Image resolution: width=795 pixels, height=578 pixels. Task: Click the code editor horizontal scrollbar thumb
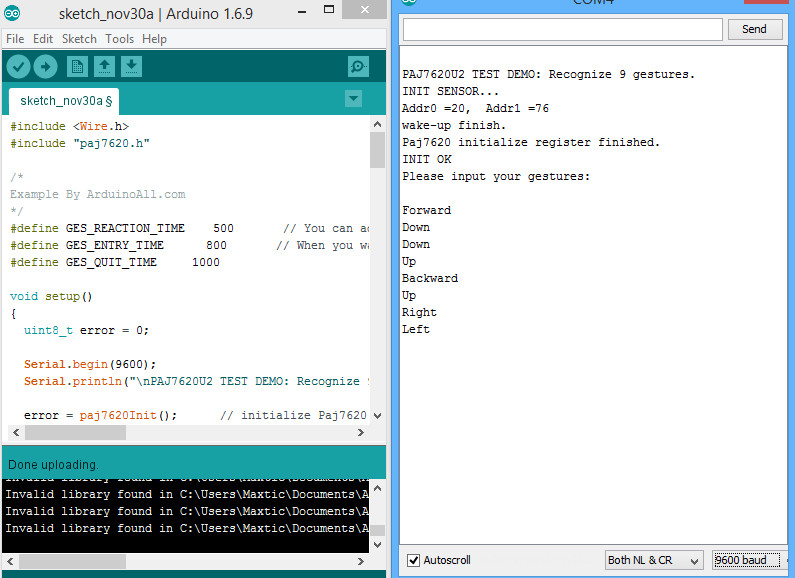[75, 432]
